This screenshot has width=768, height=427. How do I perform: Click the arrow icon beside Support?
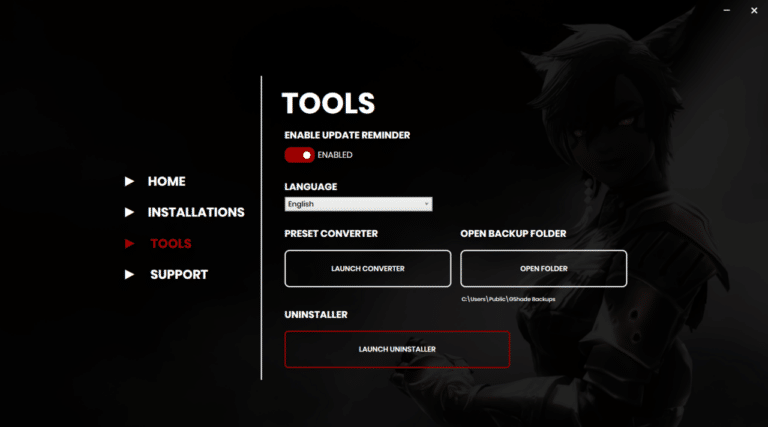(x=129, y=274)
